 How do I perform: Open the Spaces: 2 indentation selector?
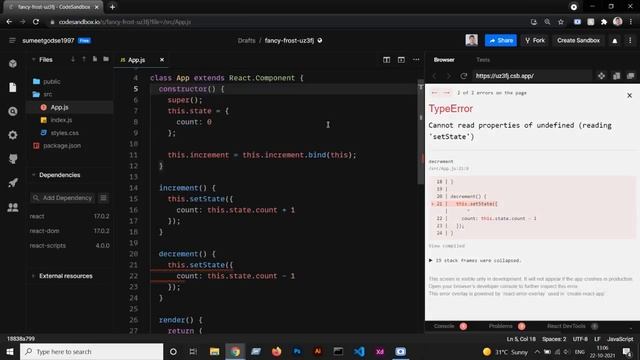tap(554, 339)
